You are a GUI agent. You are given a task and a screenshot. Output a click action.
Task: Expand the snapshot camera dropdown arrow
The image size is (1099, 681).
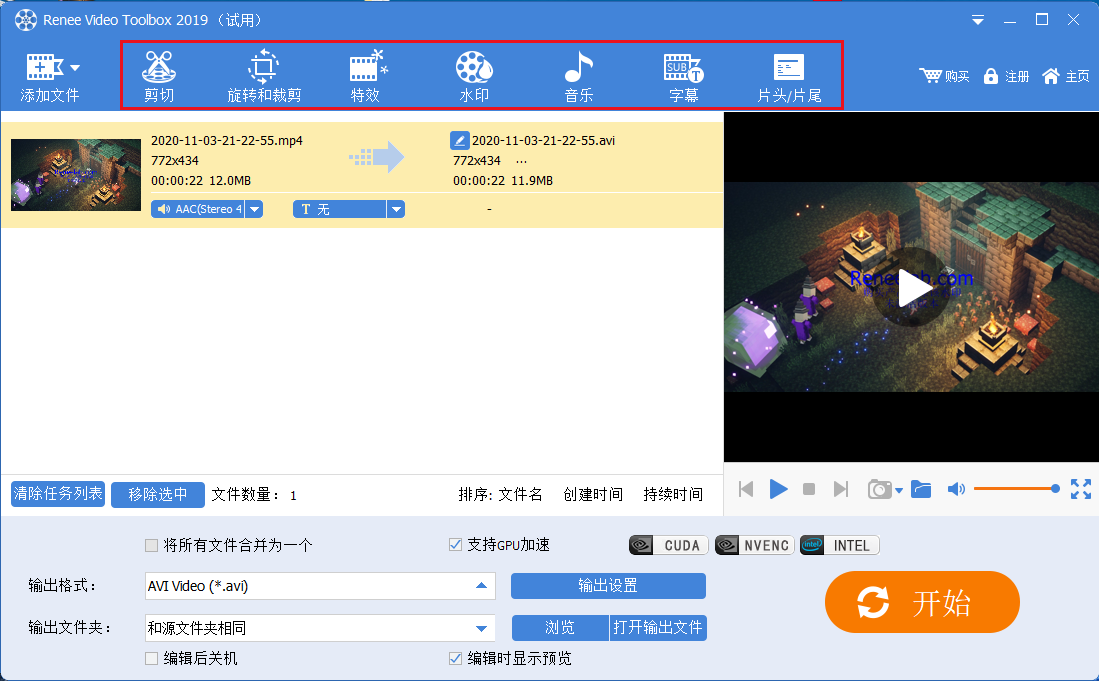[x=899, y=490]
